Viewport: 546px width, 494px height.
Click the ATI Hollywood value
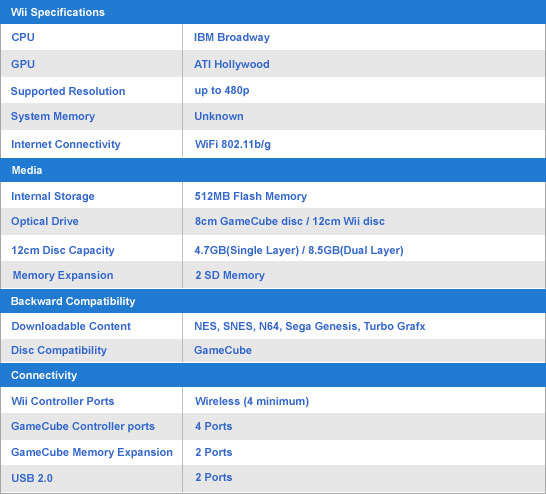[x=232, y=64]
